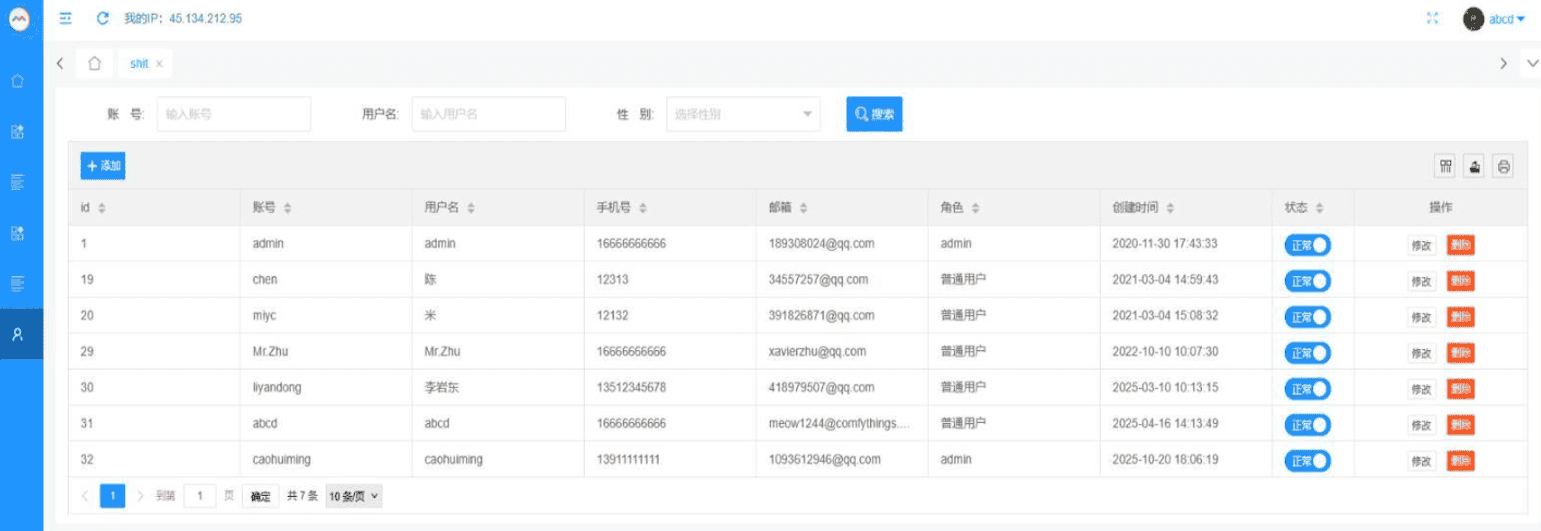Click the table export icon
This screenshot has width=1541, height=531.
(1474, 166)
